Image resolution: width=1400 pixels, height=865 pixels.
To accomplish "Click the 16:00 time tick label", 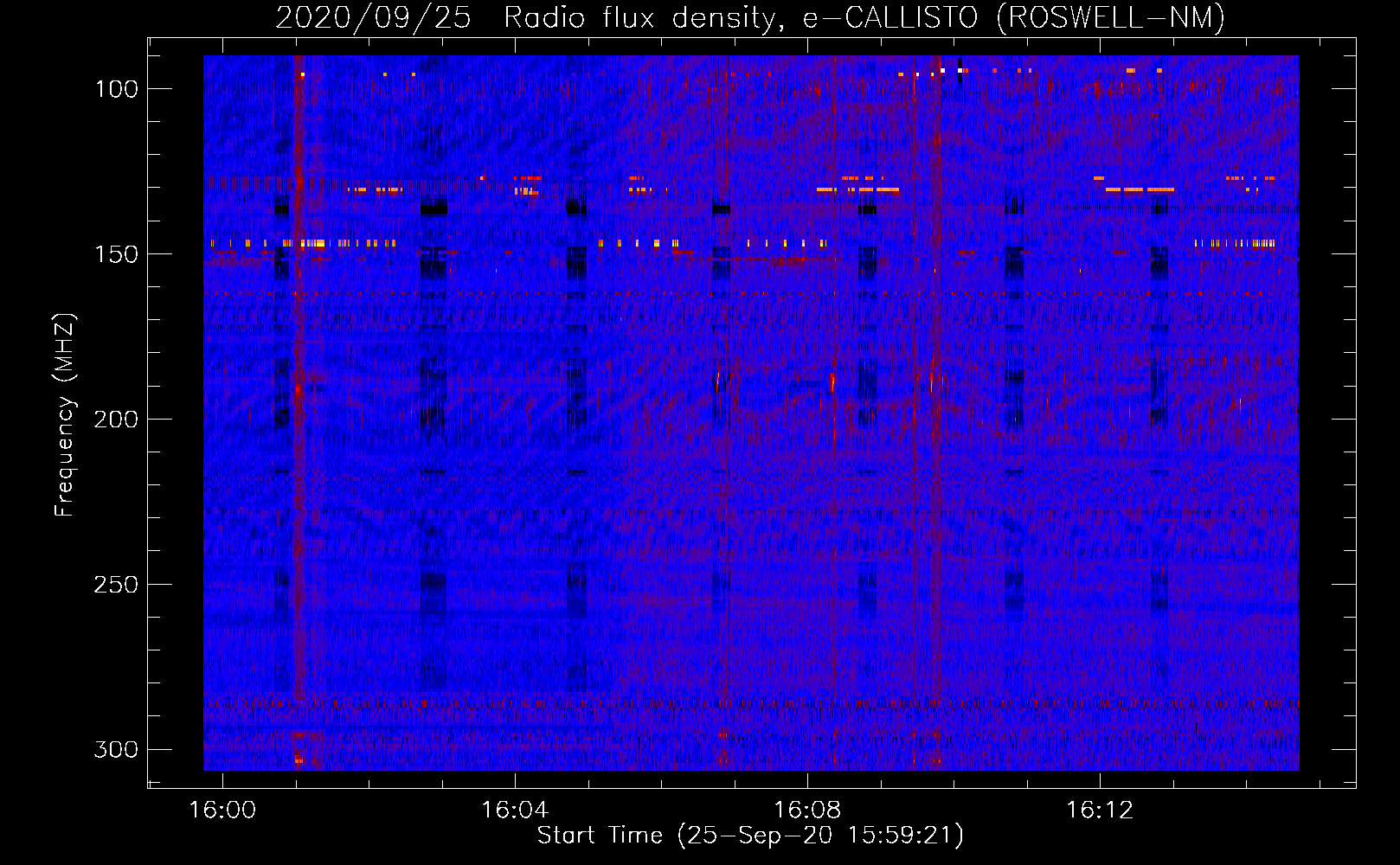I will click(222, 811).
